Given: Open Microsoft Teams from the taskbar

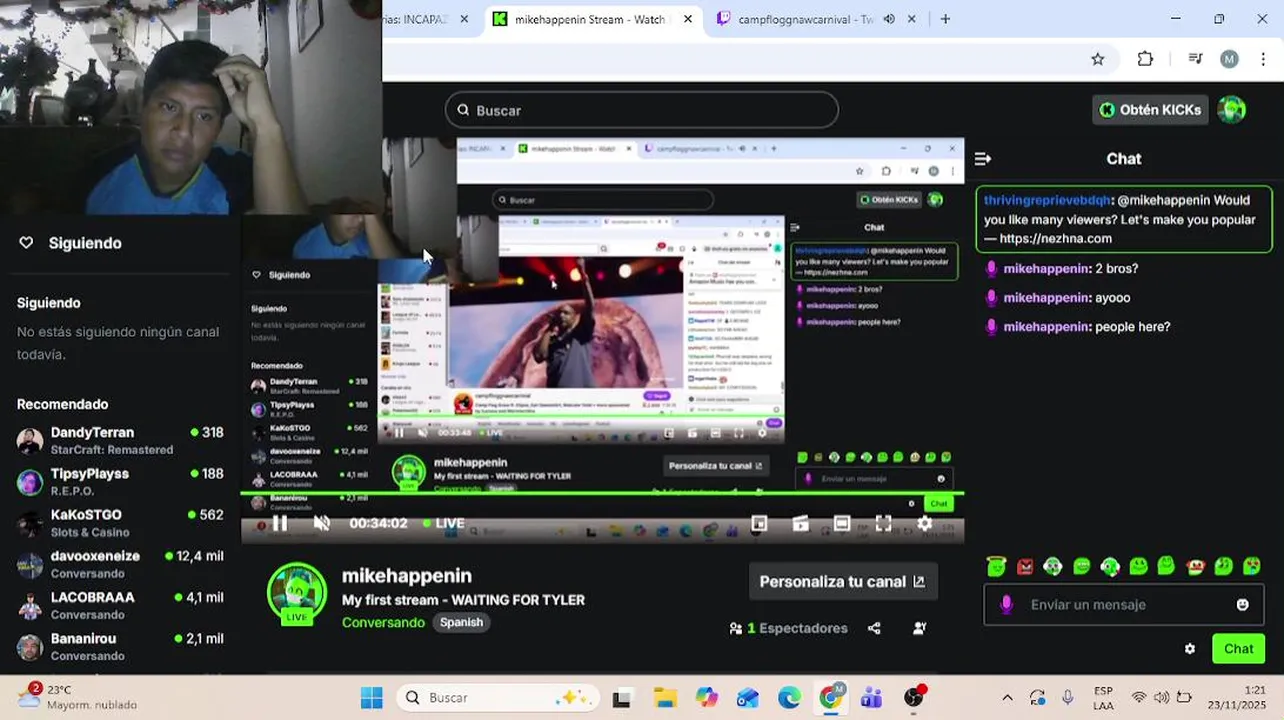Looking at the screenshot, I should tap(872, 698).
